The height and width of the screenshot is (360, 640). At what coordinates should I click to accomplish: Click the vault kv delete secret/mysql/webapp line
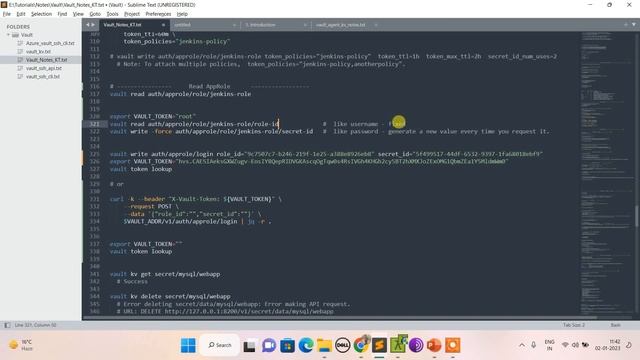click(170, 297)
